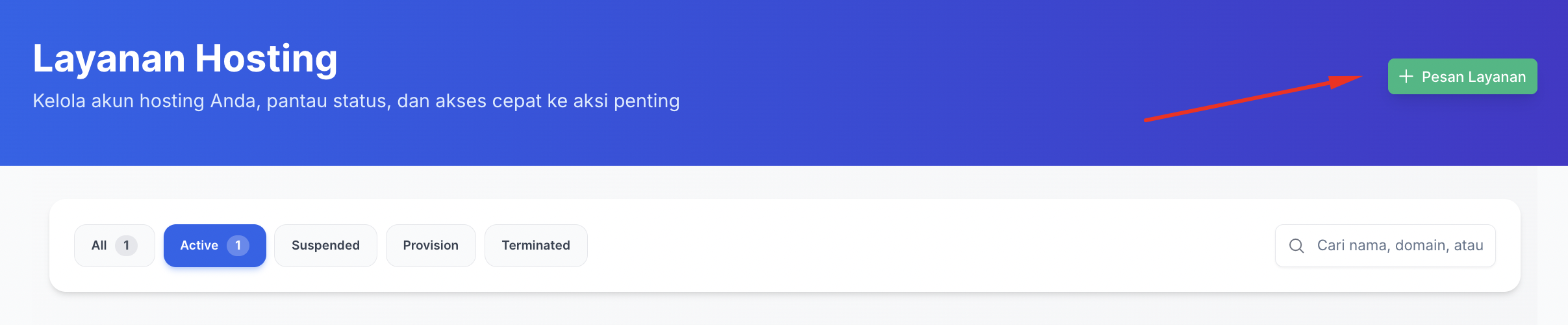Select the Active filter tab
This screenshot has height=325, width=1568.
click(214, 246)
